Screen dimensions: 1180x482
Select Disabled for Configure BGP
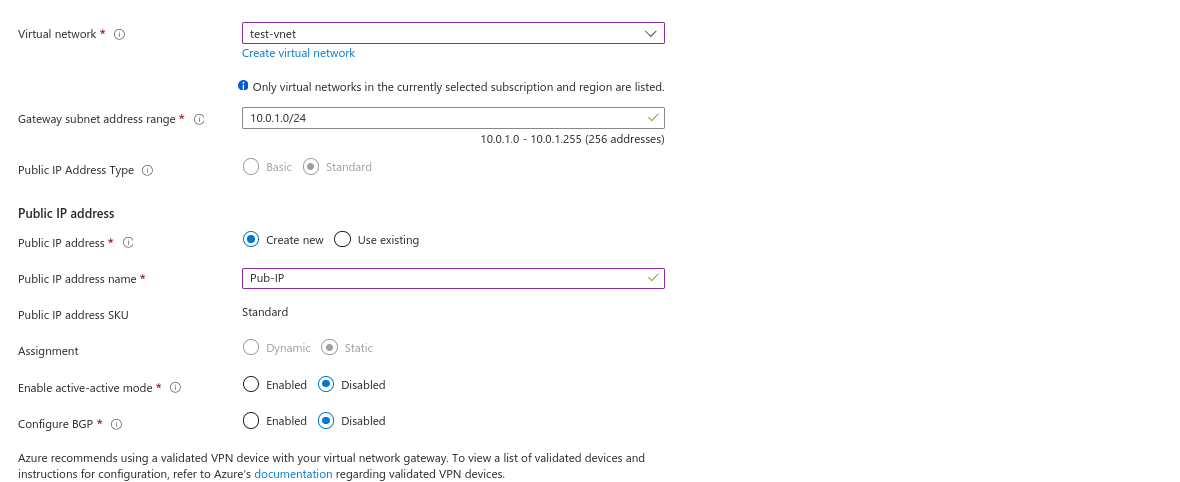(326, 421)
